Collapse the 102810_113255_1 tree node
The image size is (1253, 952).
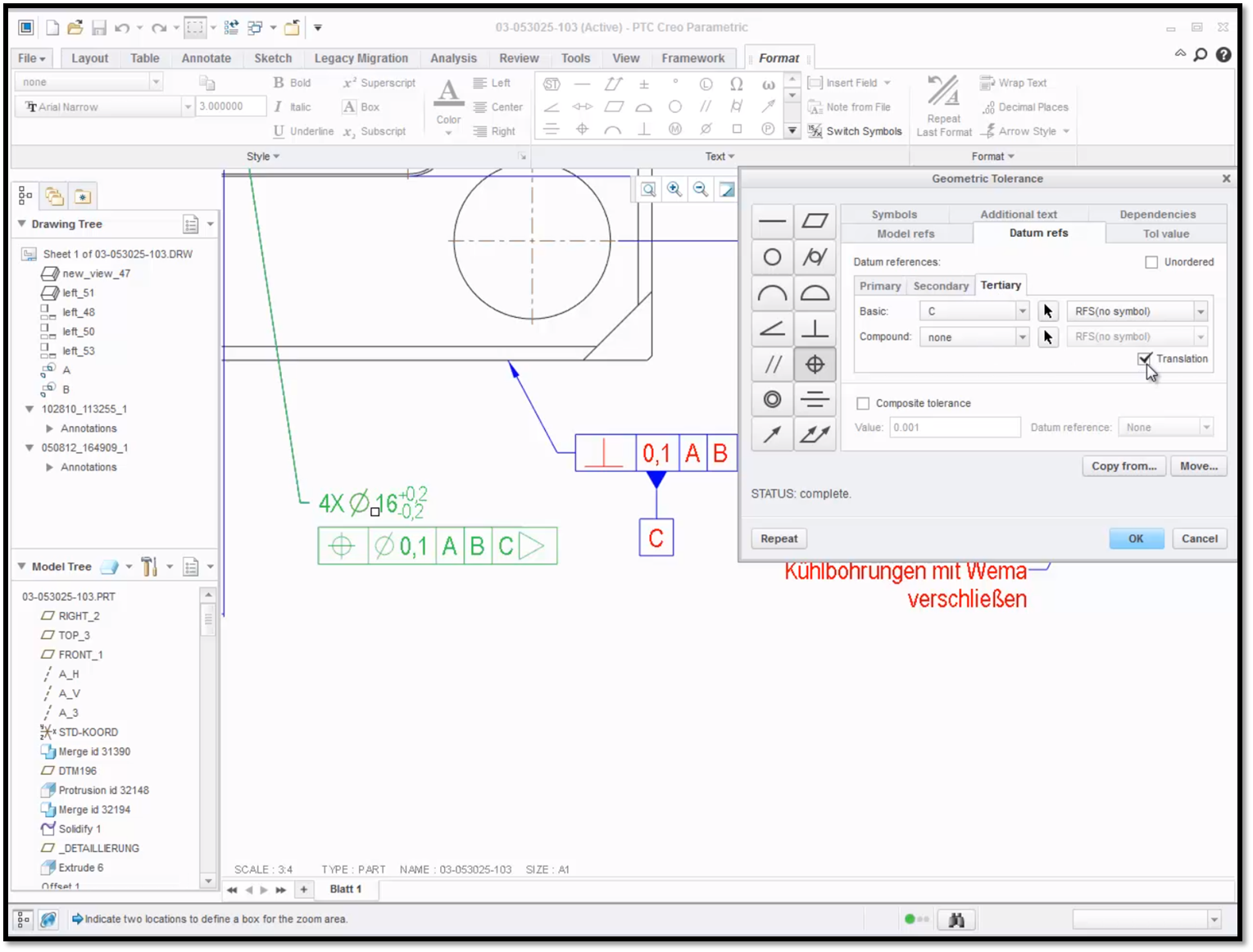click(30, 409)
